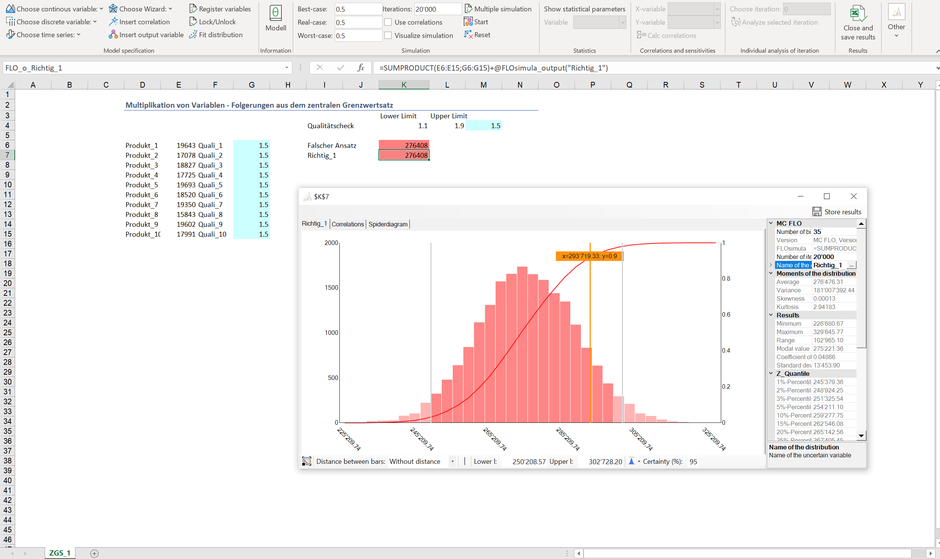The image size is (940, 559).
Task: Click the Calc correlations icon
Action: coord(641,35)
